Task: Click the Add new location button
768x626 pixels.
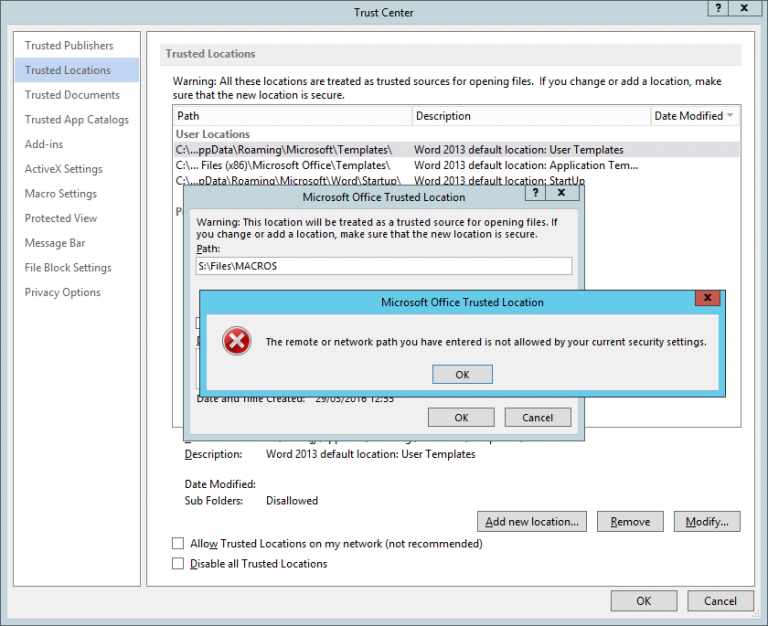Action: click(531, 521)
